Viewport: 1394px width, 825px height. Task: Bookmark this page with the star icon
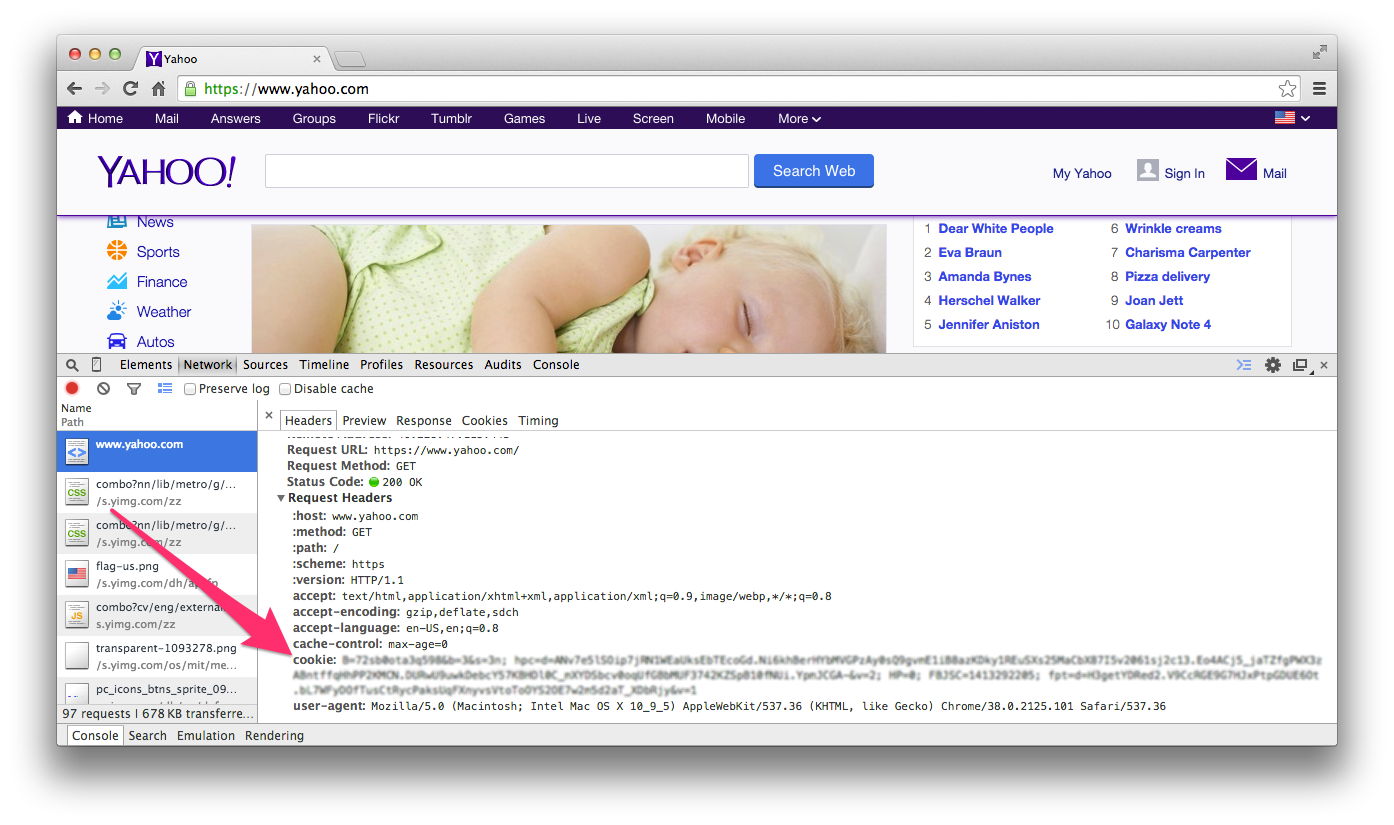pyautogui.click(x=1287, y=89)
